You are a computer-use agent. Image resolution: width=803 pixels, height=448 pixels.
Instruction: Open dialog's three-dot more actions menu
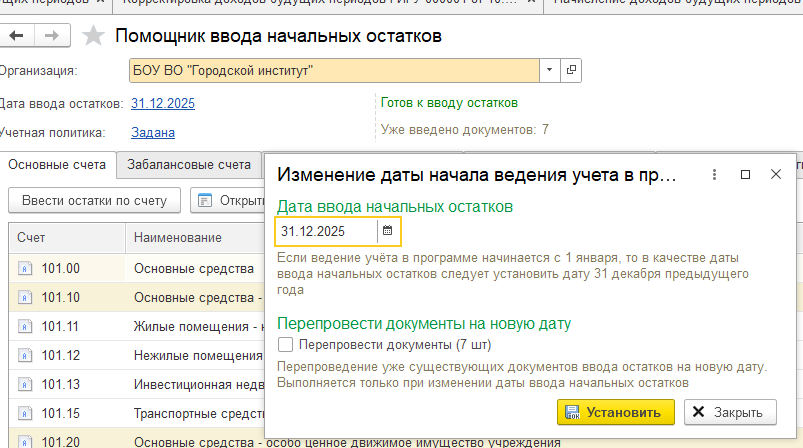coord(714,175)
